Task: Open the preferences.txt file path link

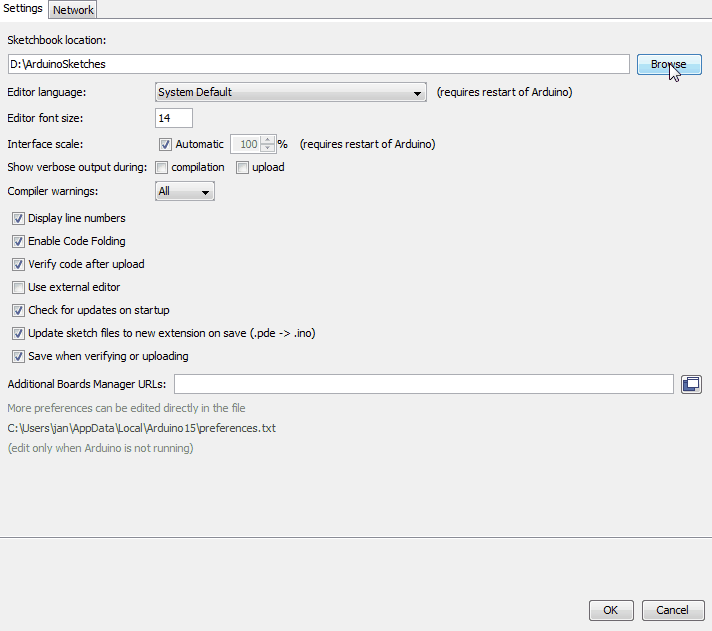Action: coord(141,428)
